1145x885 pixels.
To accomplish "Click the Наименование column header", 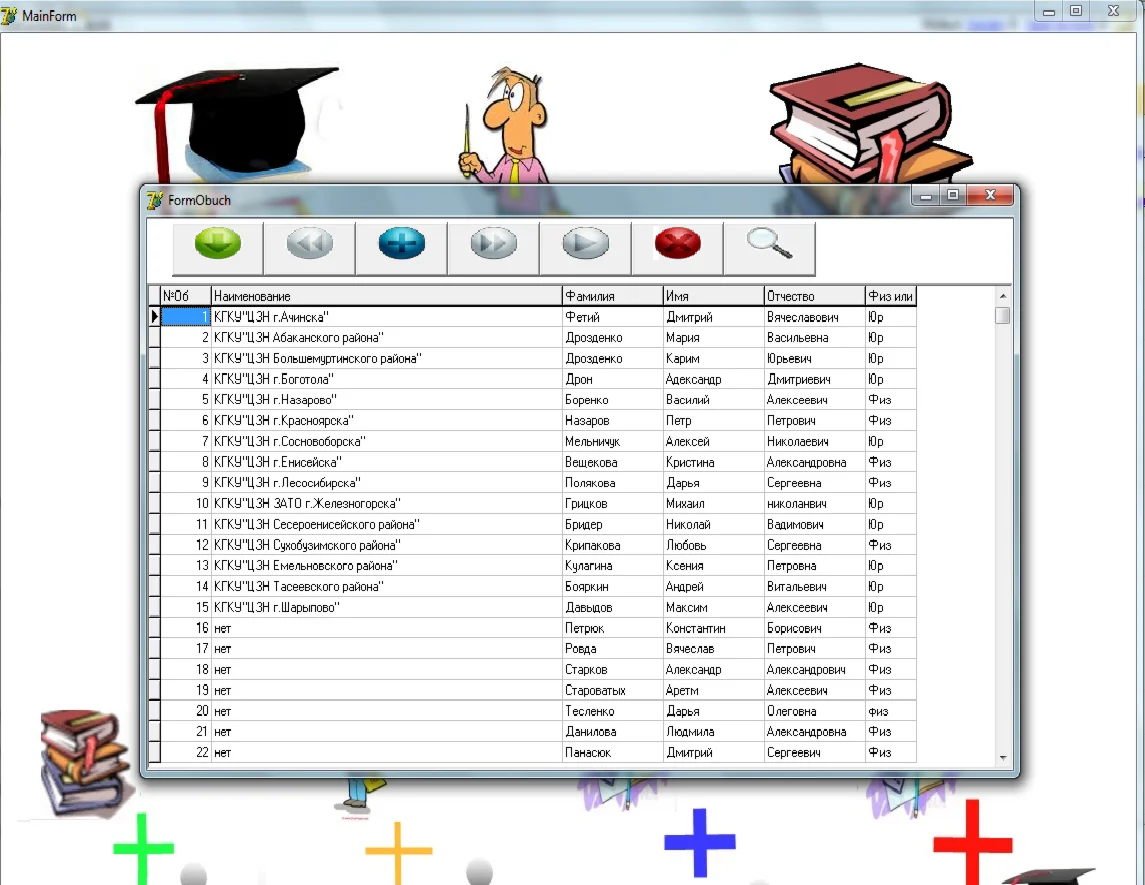I will click(386, 296).
